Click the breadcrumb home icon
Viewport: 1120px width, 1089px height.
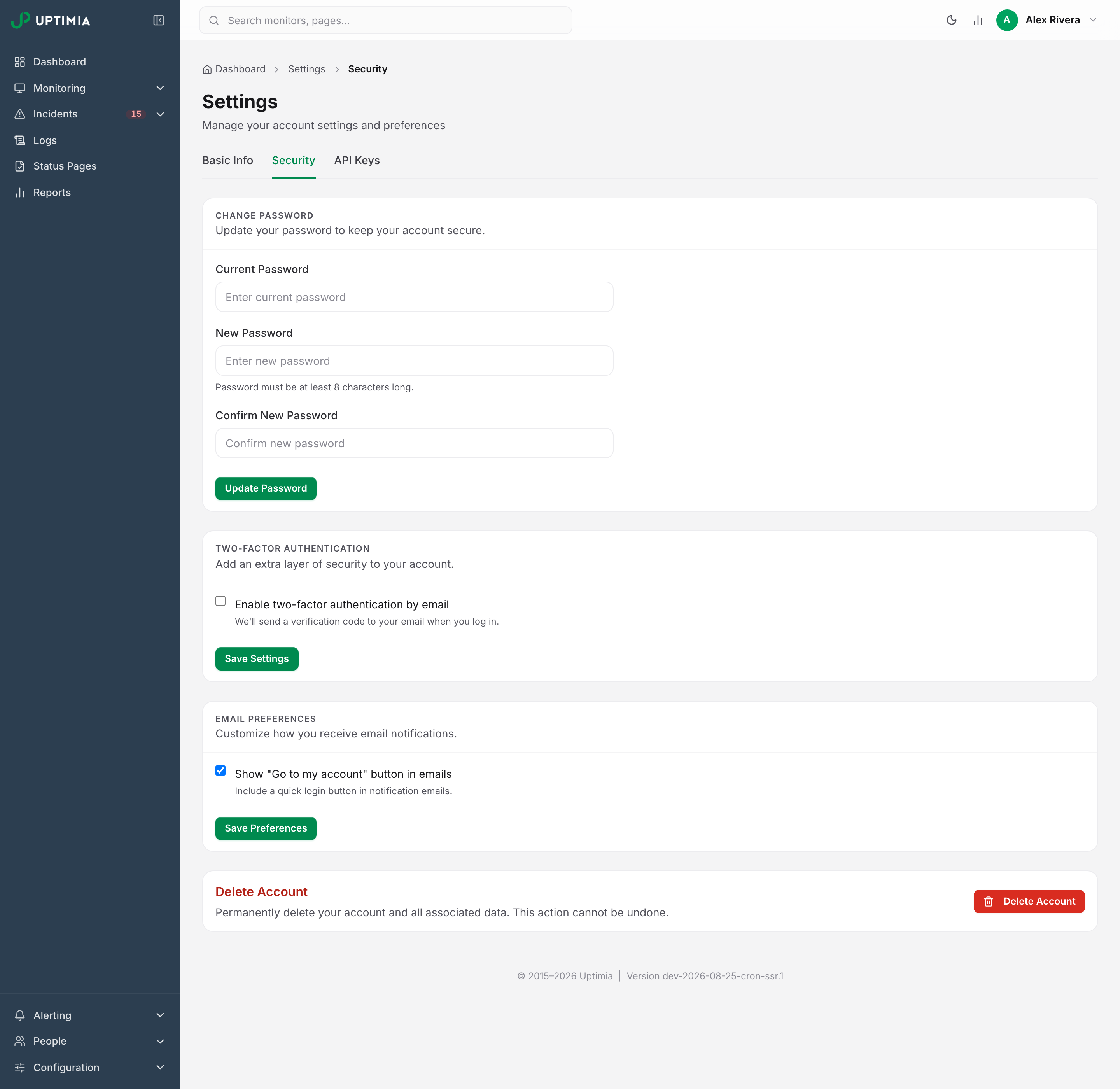[207, 69]
